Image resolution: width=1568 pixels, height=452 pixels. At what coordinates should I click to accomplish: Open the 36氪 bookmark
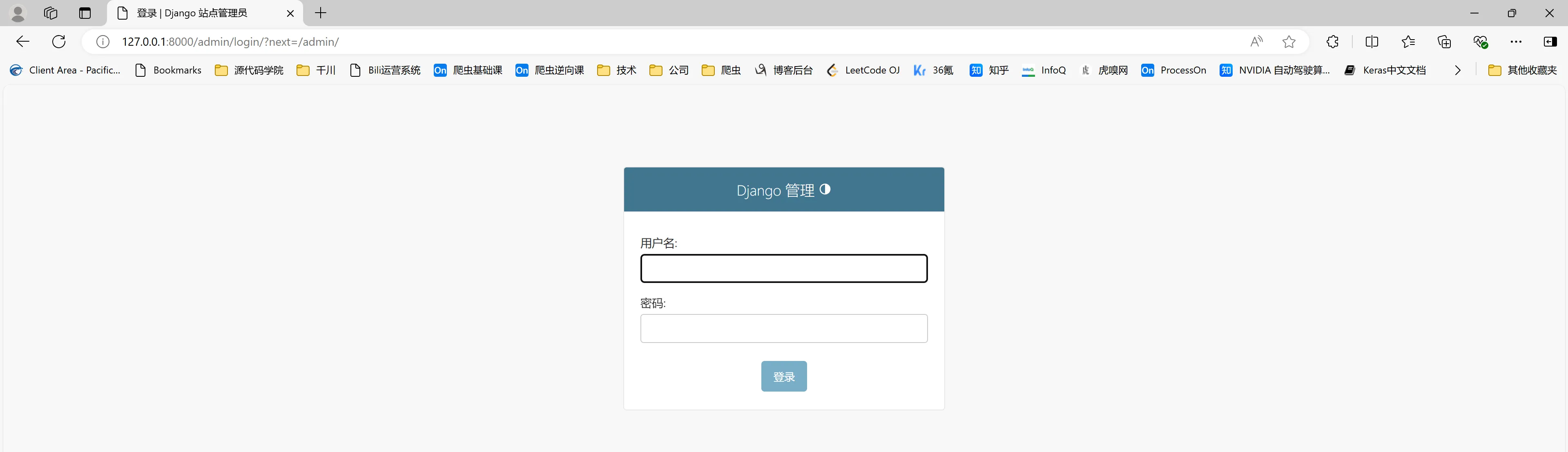tap(934, 70)
